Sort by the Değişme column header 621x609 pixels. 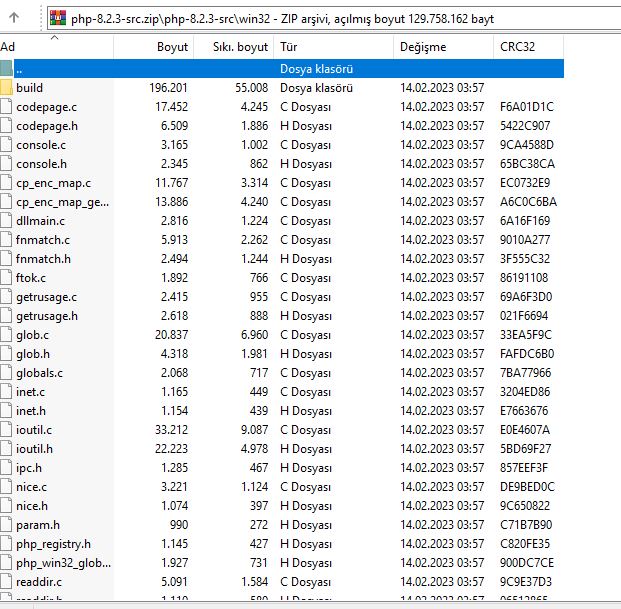[x=444, y=47]
